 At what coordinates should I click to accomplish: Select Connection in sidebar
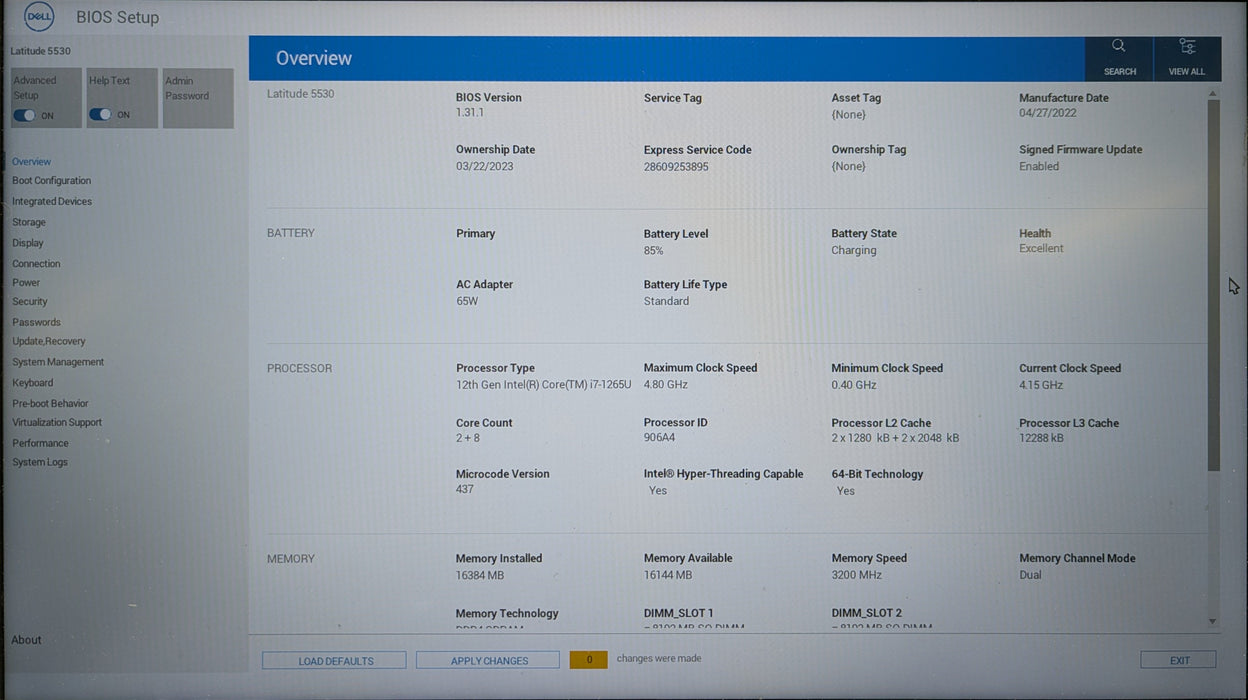click(x=36, y=264)
